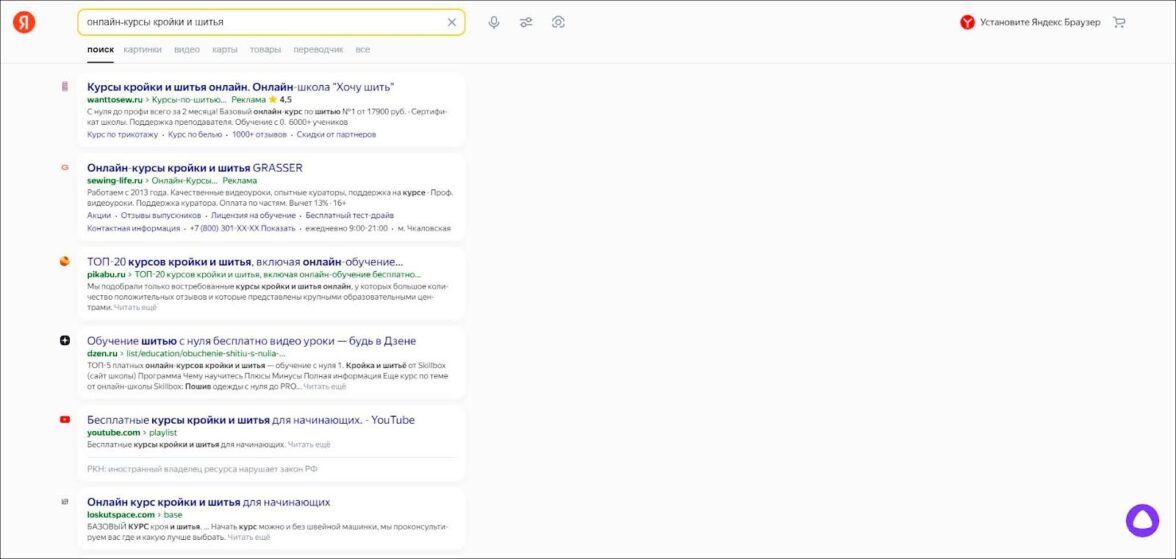Open the YouTube free courses result title
Image resolution: width=1176 pixels, height=559 pixels.
[250, 420]
